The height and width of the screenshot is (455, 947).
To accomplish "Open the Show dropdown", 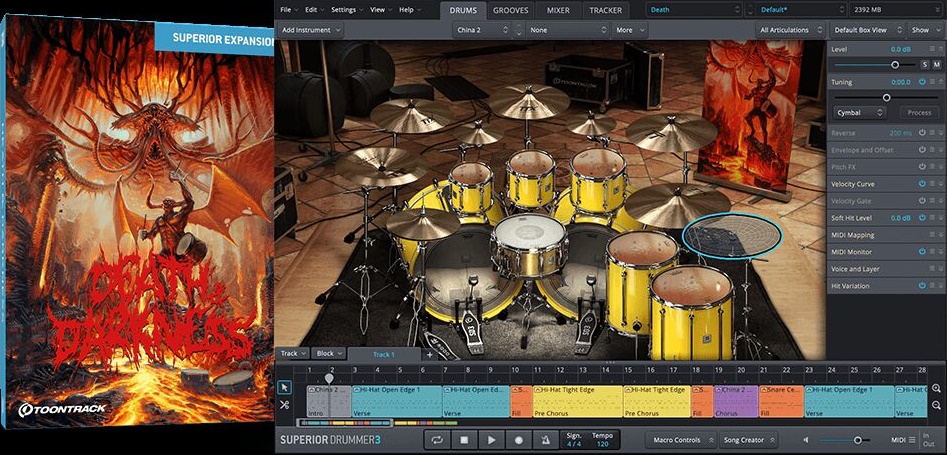I will tap(925, 30).
